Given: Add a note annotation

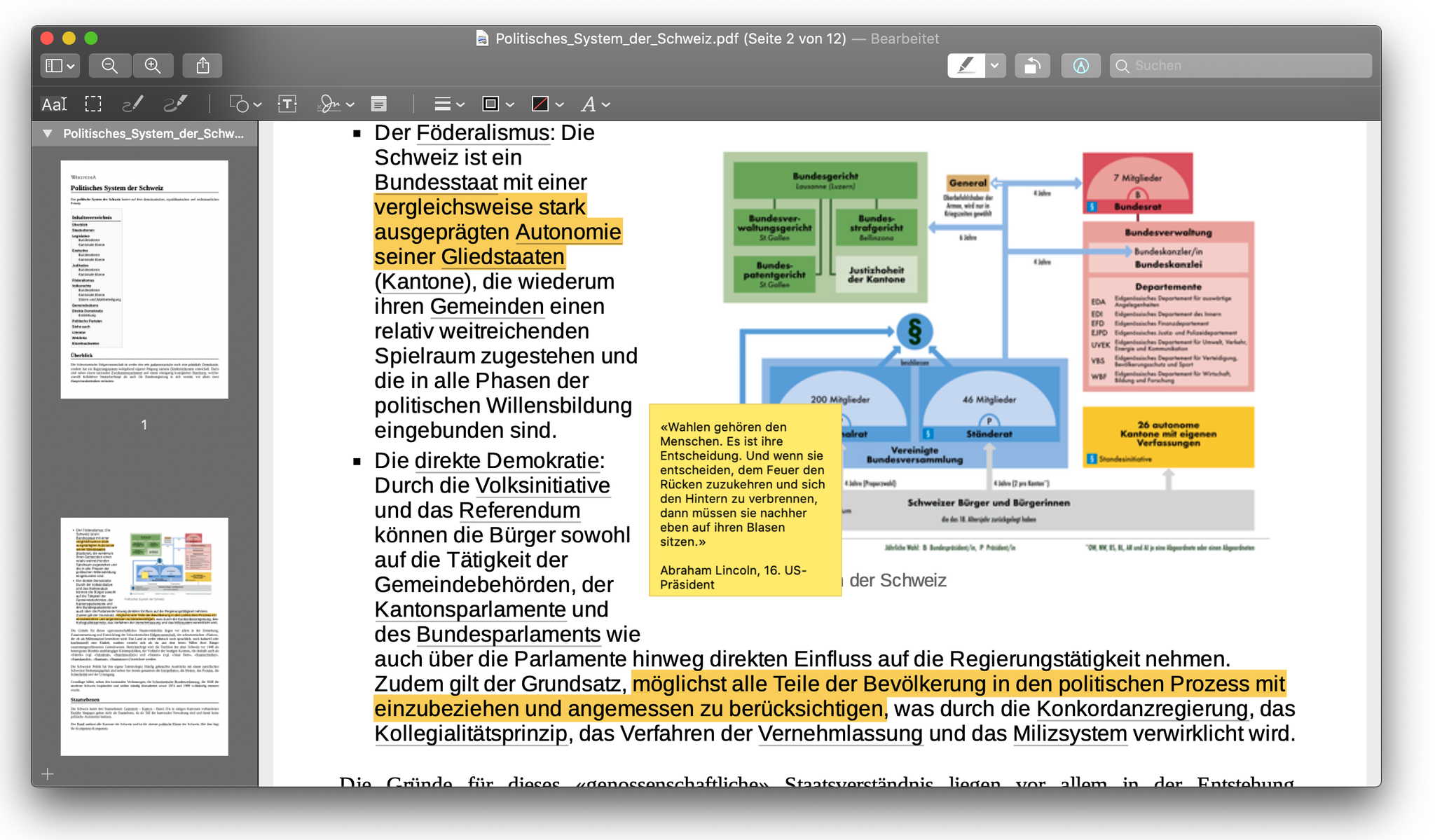Looking at the screenshot, I should tap(379, 104).
